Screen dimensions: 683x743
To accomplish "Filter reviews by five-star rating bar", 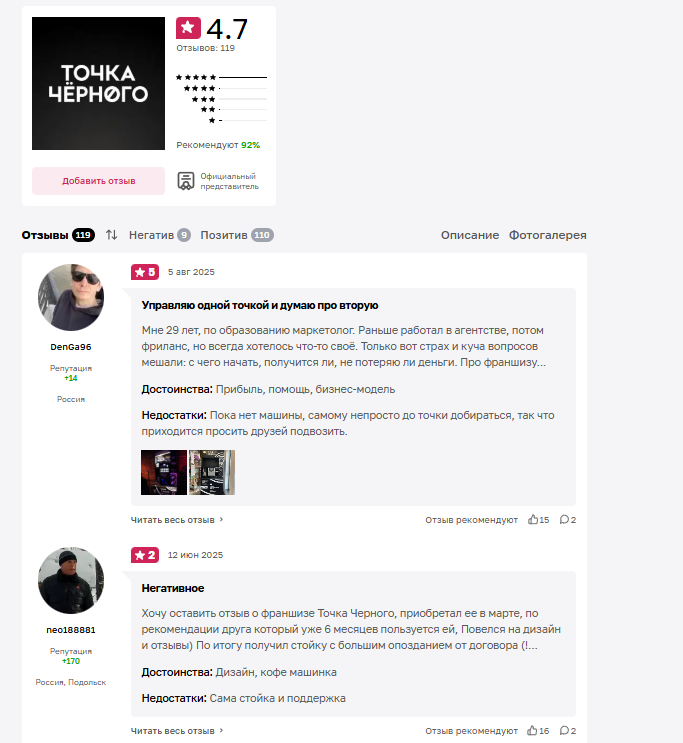I will 221,77.
